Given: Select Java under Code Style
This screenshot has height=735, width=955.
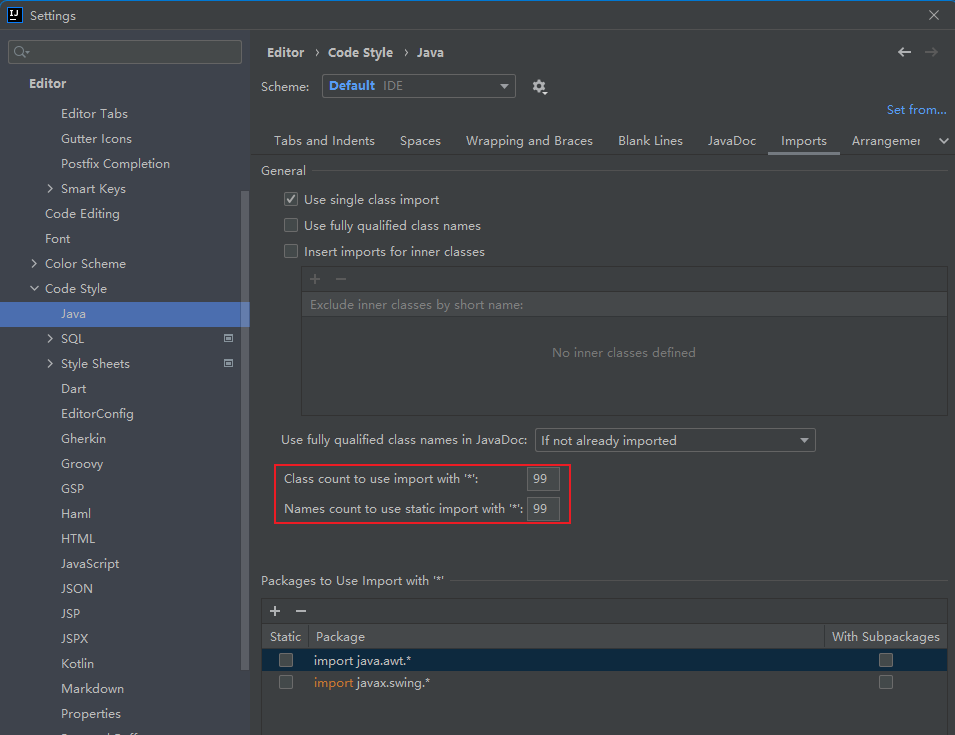Looking at the screenshot, I should pyautogui.click(x=125, y=314).
